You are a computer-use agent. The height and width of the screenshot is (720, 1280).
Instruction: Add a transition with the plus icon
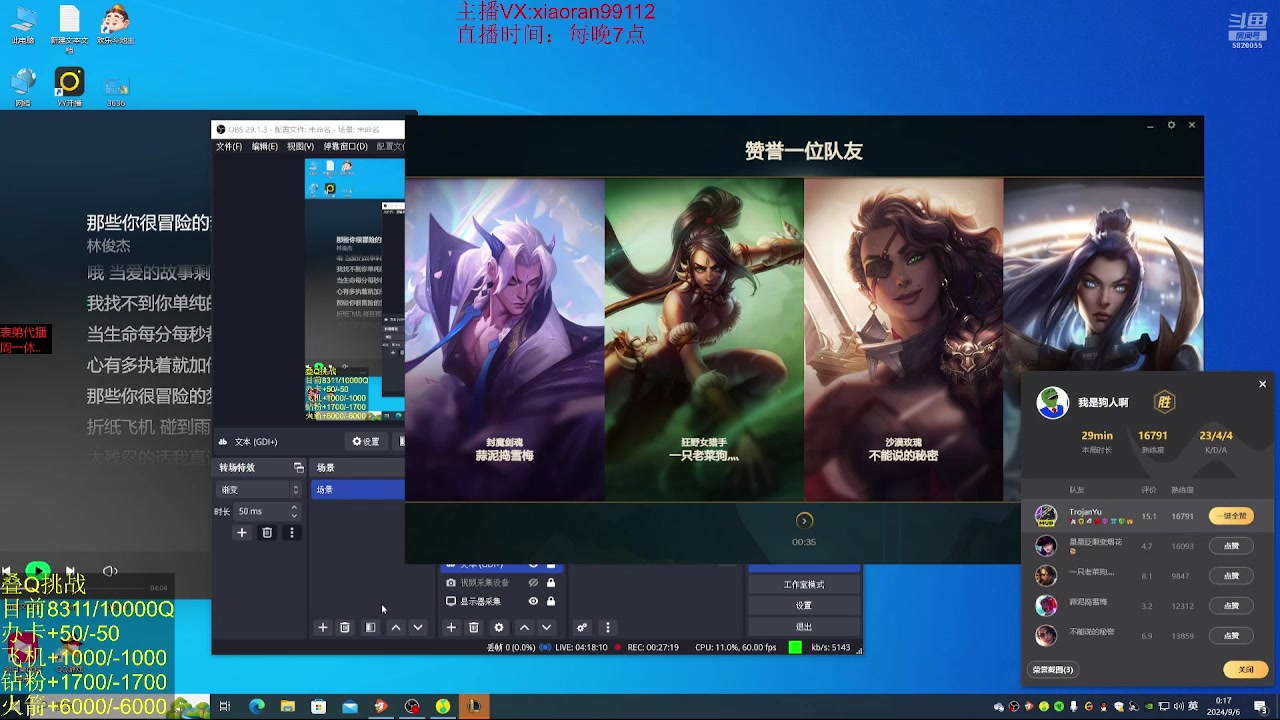click(241, 533)
